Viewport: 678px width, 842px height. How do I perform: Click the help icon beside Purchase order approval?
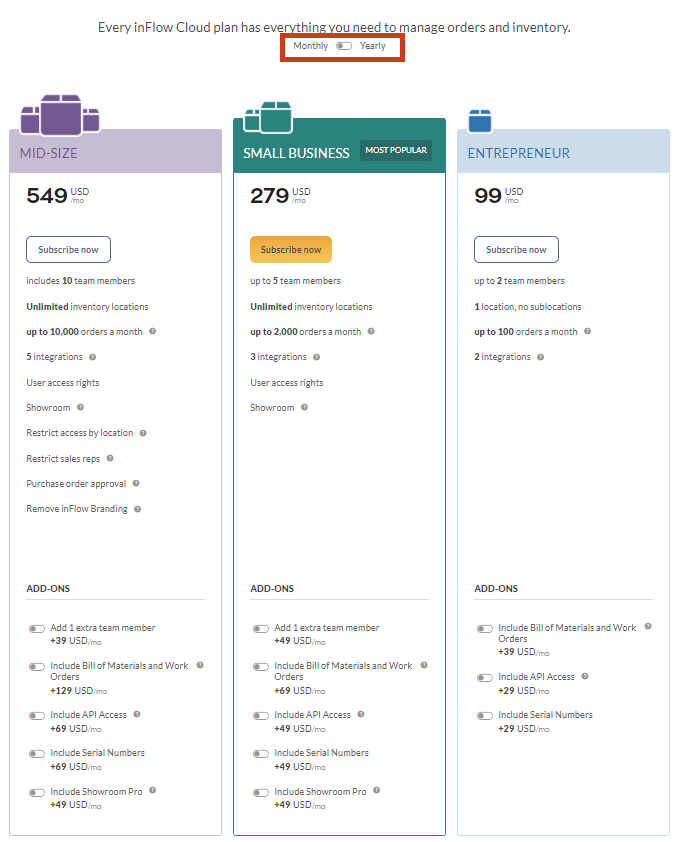point(136,483)
